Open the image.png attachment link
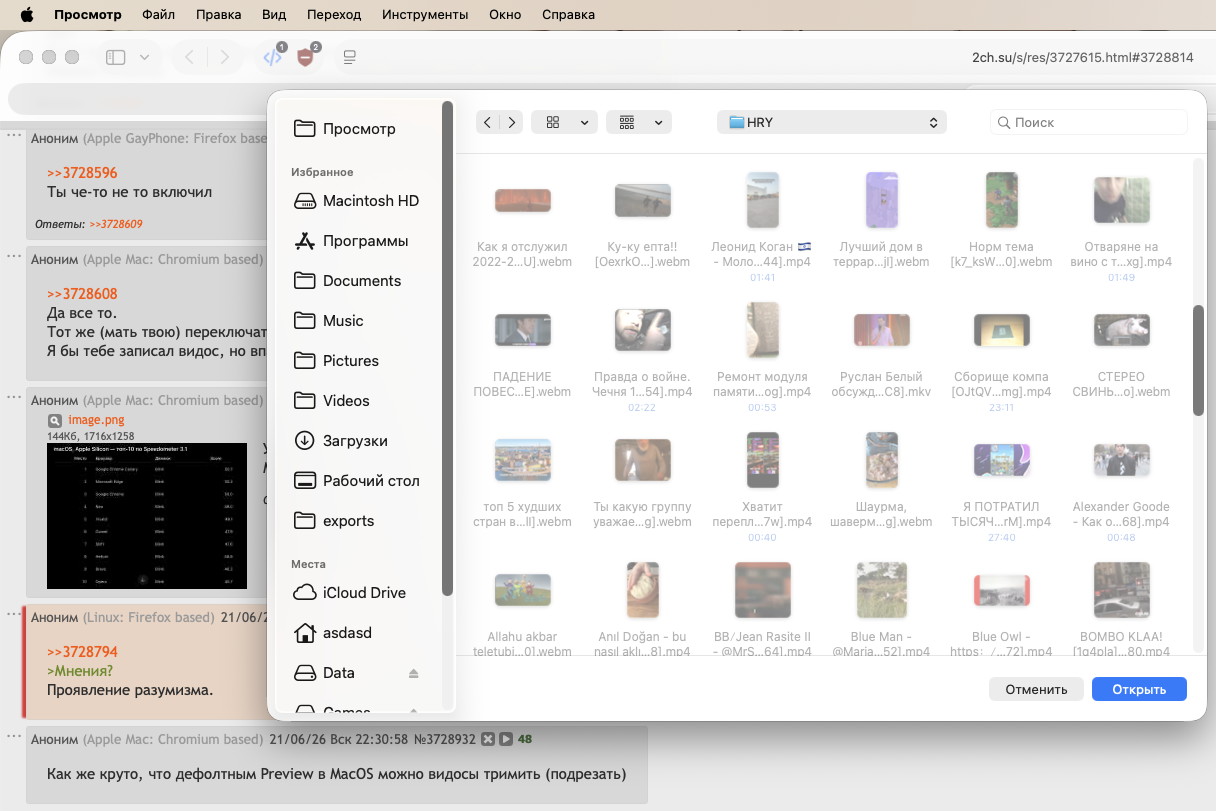The width and height of the screenshot is (1216, 811). point(96,420)
